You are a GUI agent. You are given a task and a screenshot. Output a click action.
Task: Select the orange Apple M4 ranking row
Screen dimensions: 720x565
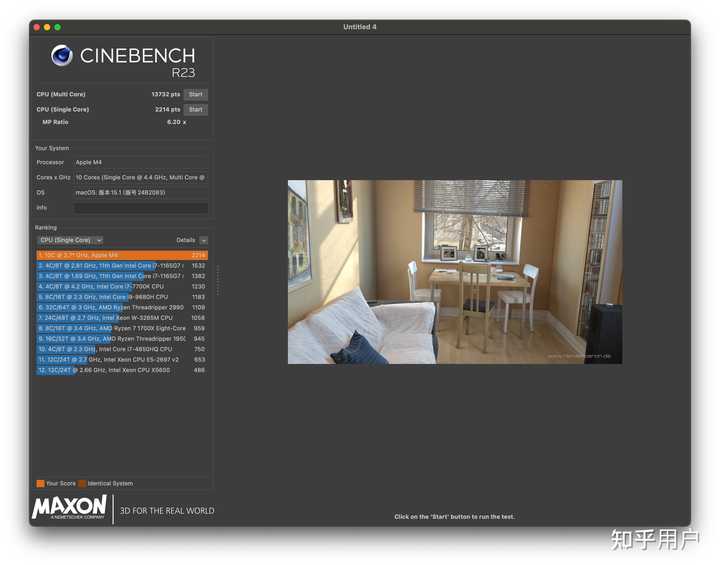click(122, 255)
